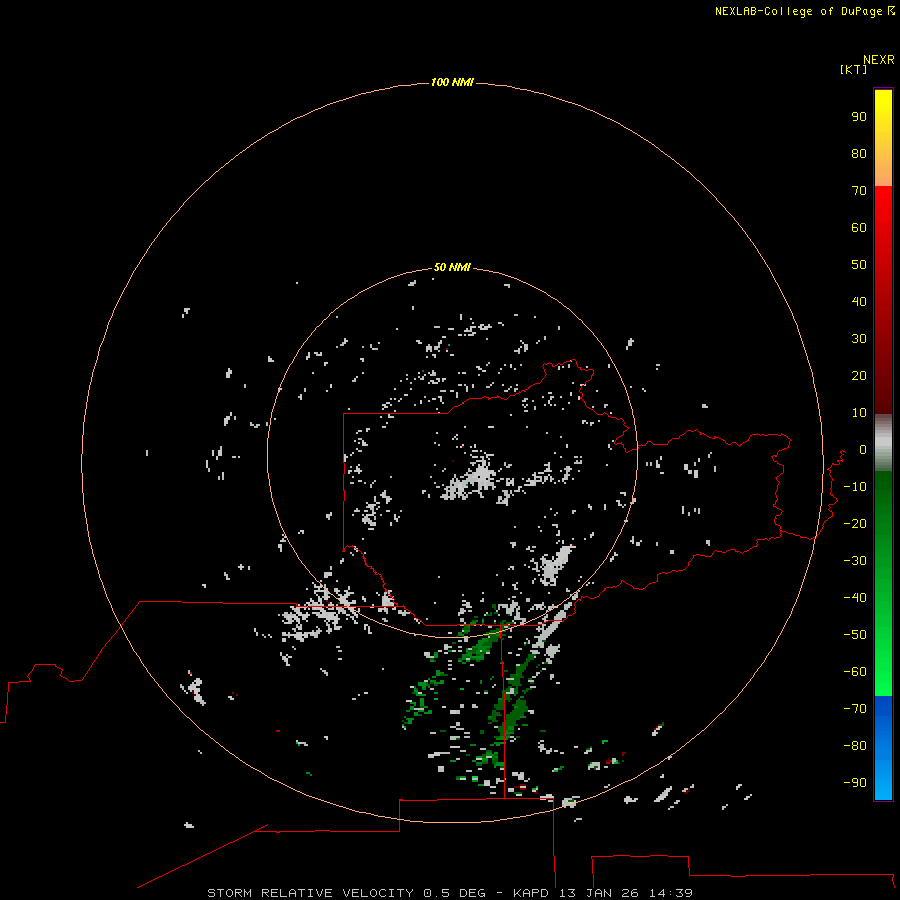Select the yellow-orange segment of the color bar
The height and width of the screenshot is (900, 900).
883,138
